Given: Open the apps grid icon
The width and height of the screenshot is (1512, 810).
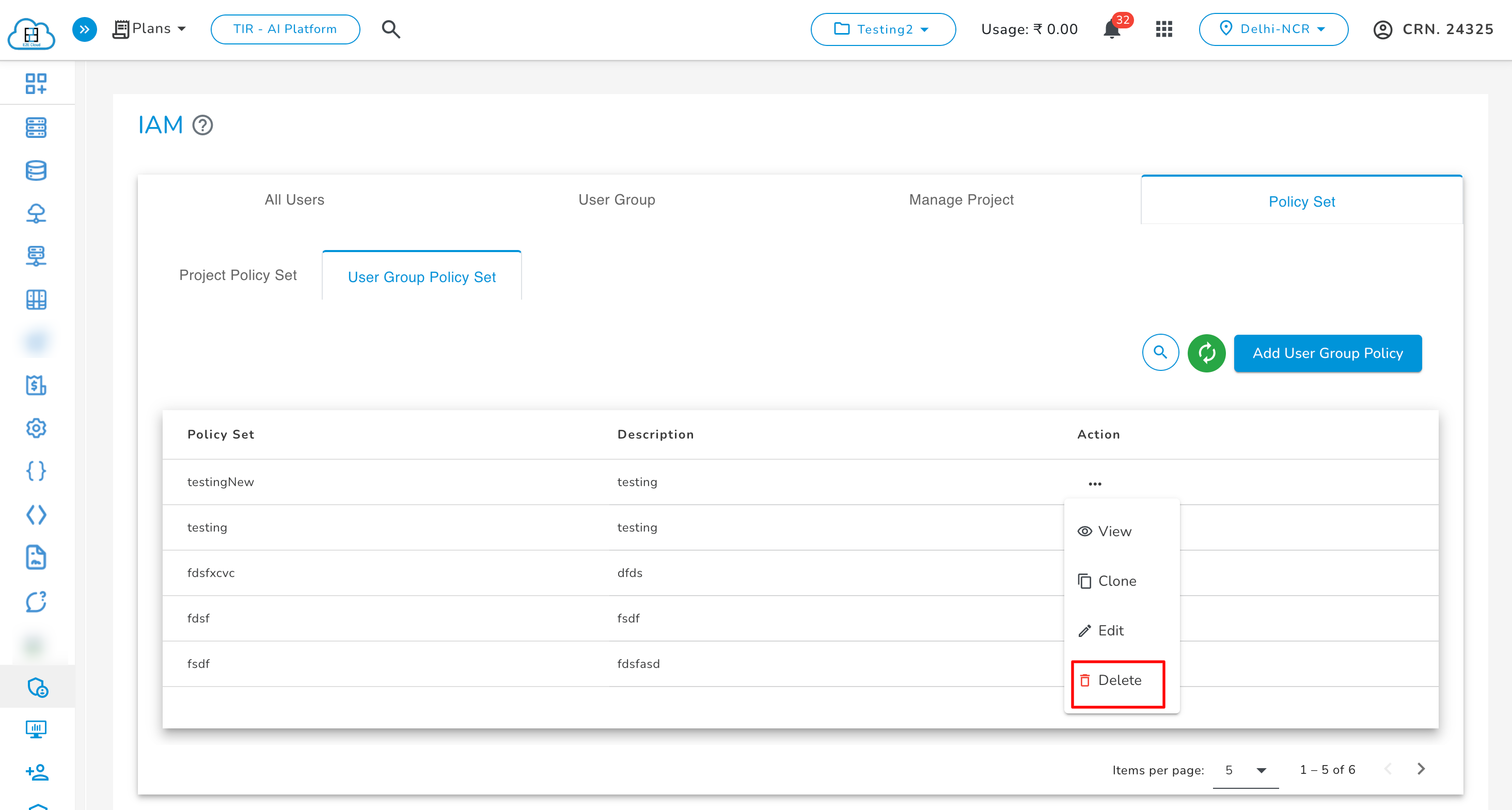Looking at the screenshot, I should point(1163,29).
